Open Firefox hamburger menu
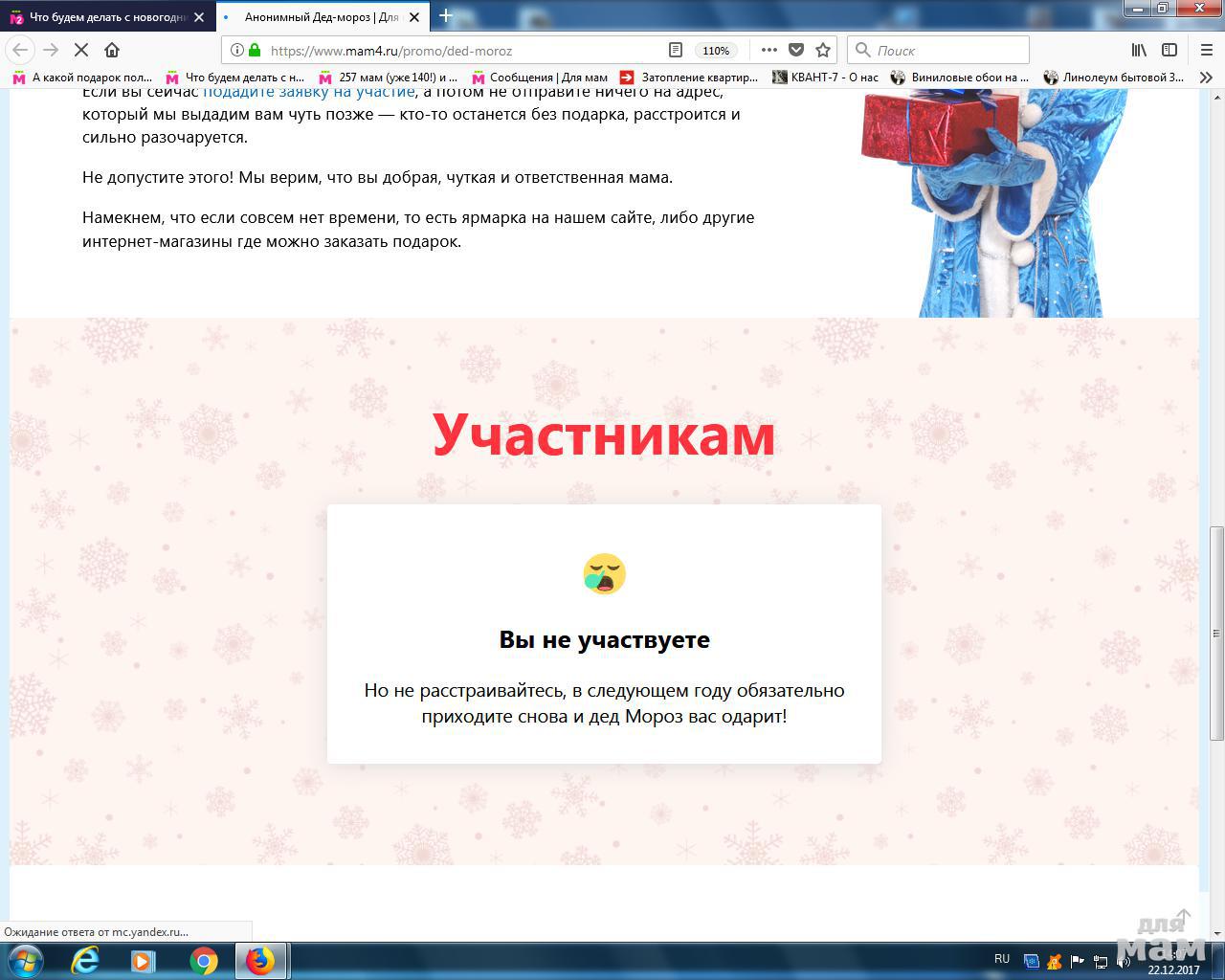This screenshot has width=1225, height=980. pyautogui.click(x=1206, y=50)
